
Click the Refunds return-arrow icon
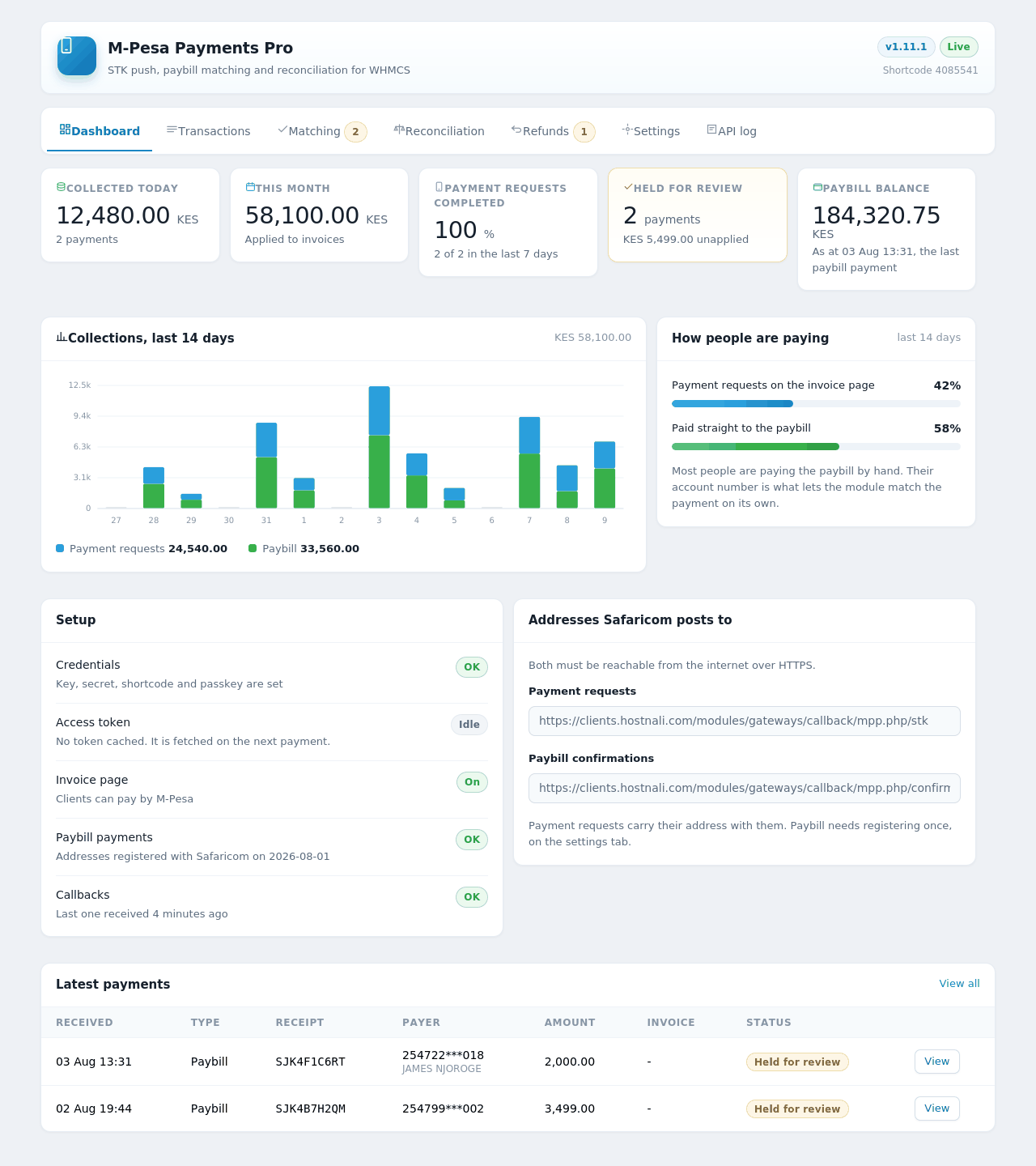516,130
